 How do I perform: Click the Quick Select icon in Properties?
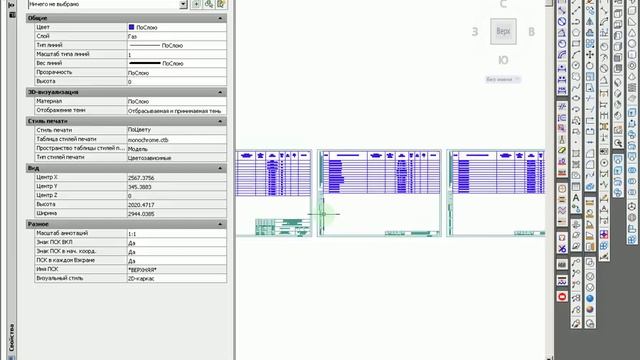tap(221, 4)
